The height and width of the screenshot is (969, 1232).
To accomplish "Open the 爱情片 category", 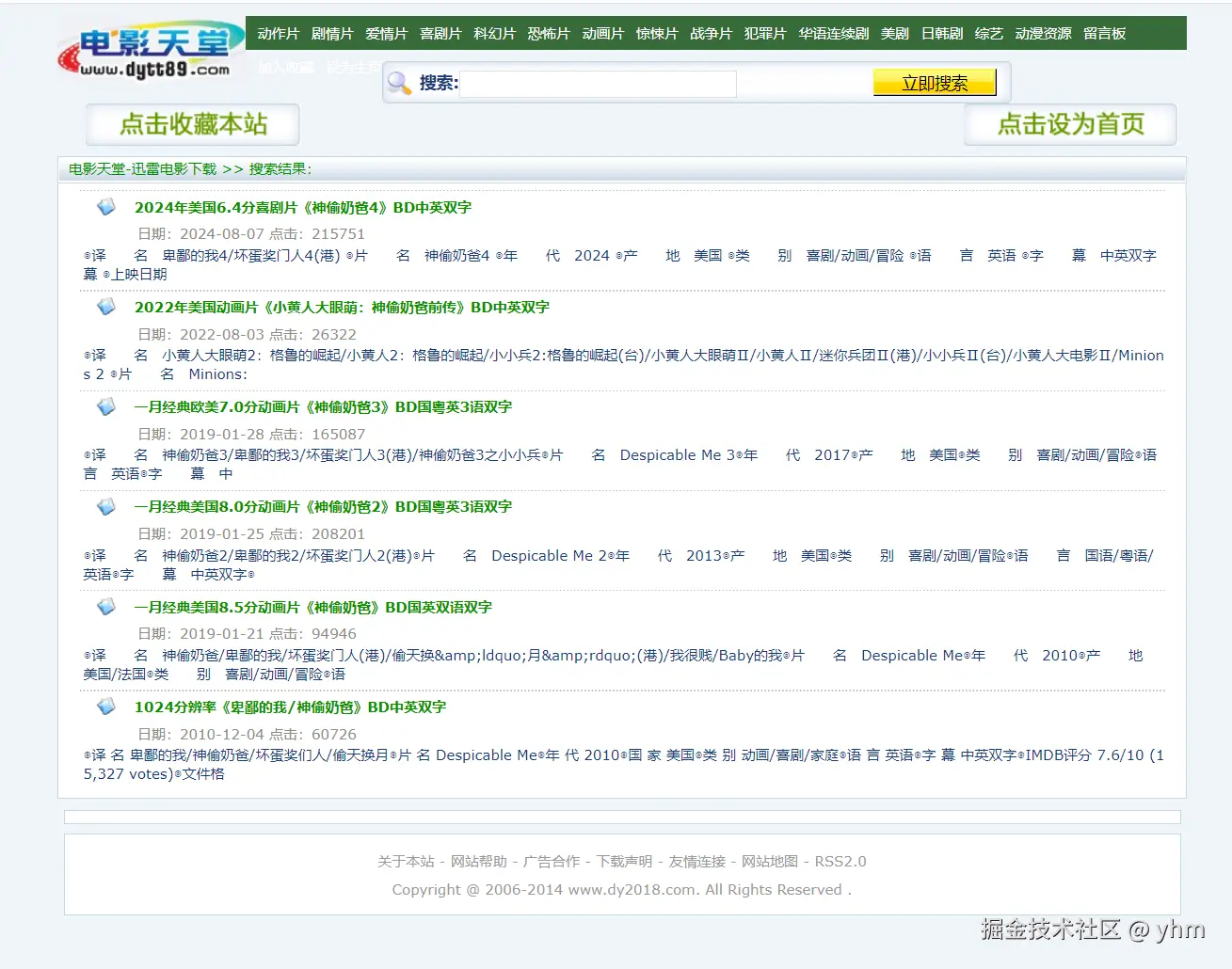I will 386,33.
